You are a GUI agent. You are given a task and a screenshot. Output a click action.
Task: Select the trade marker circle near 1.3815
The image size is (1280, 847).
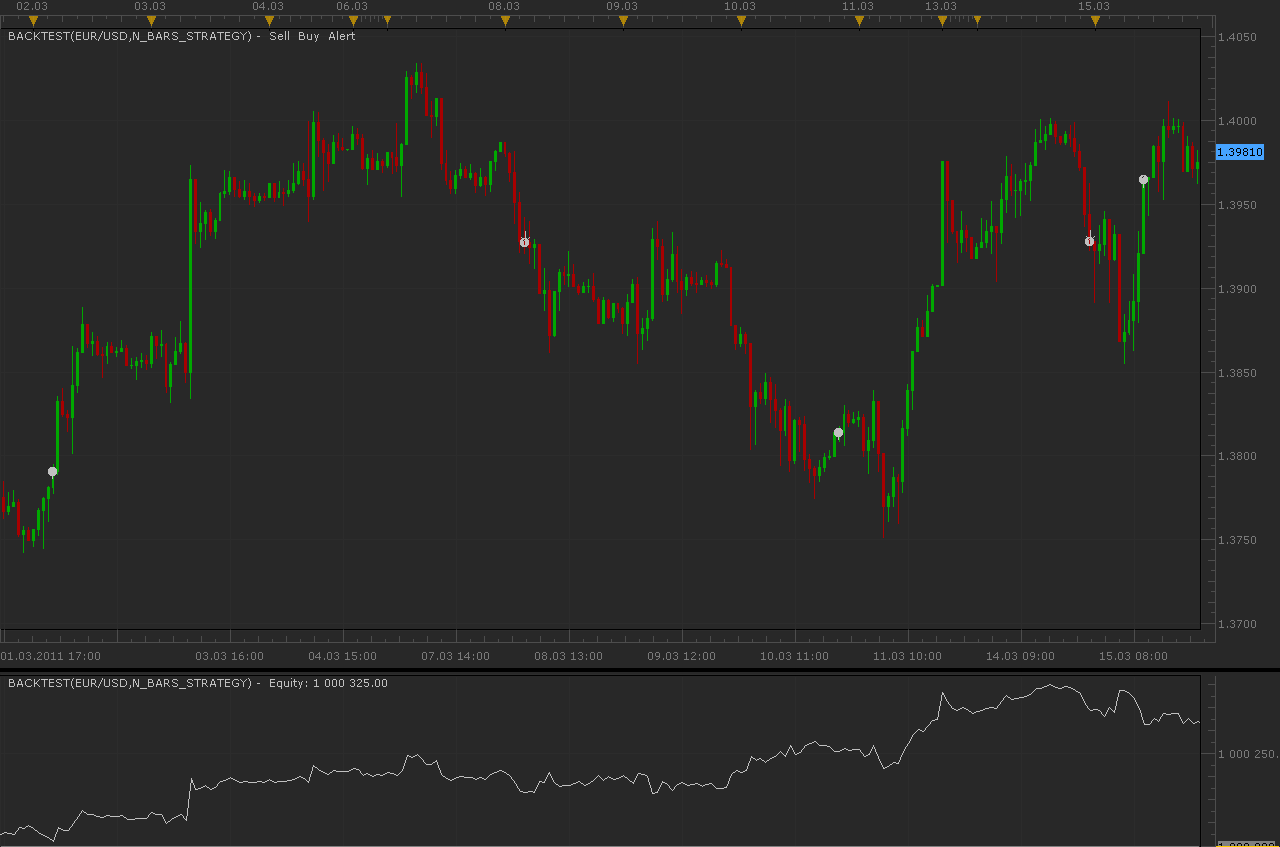coord(838,433)
